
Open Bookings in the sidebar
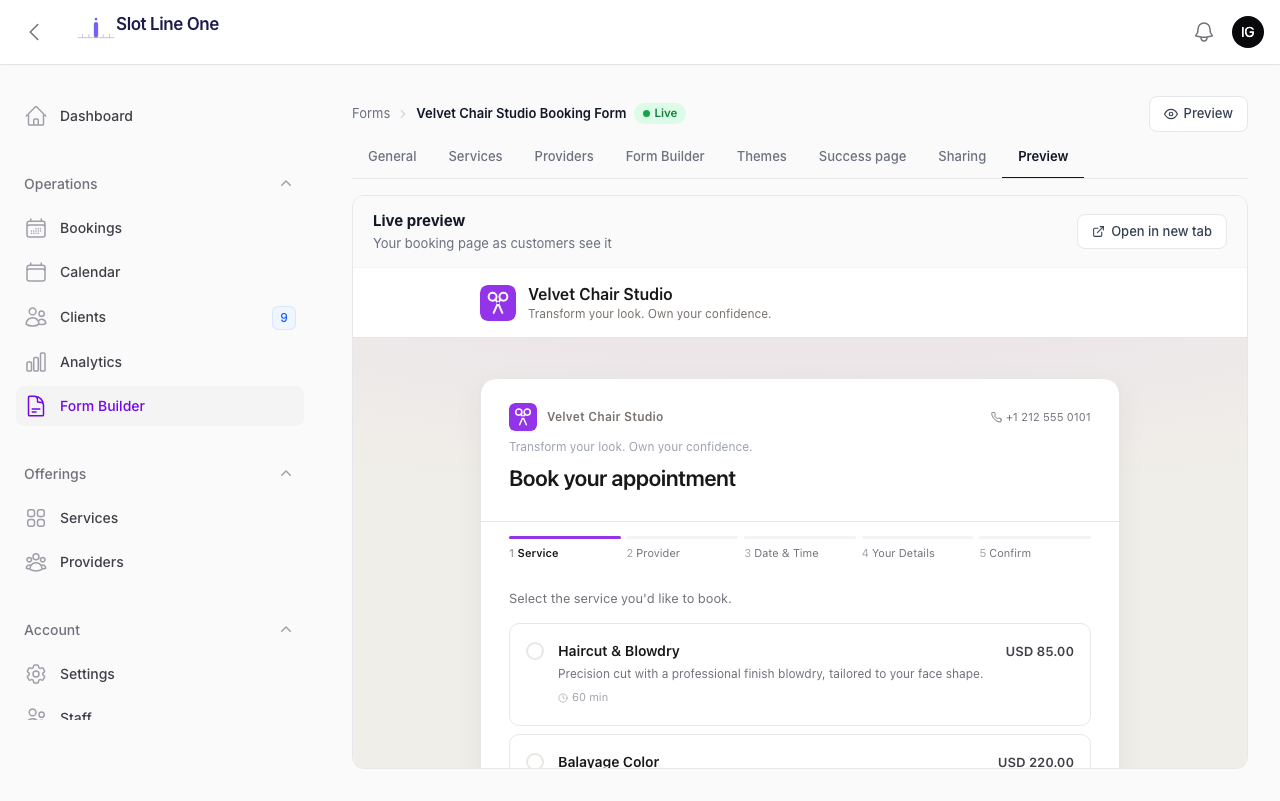pos(160,228)
